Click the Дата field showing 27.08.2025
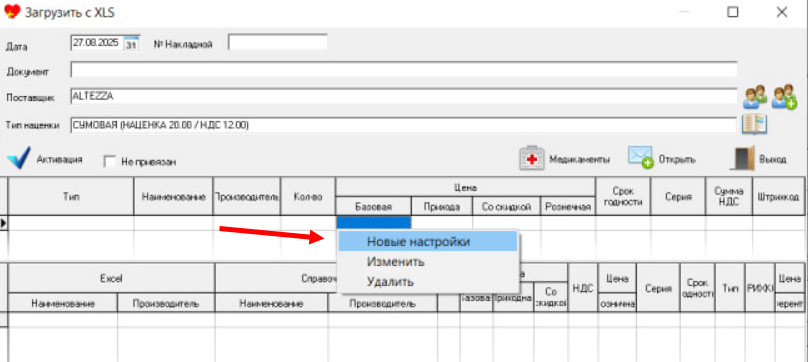Screen dimensions: 808x362 pos(98,43)
